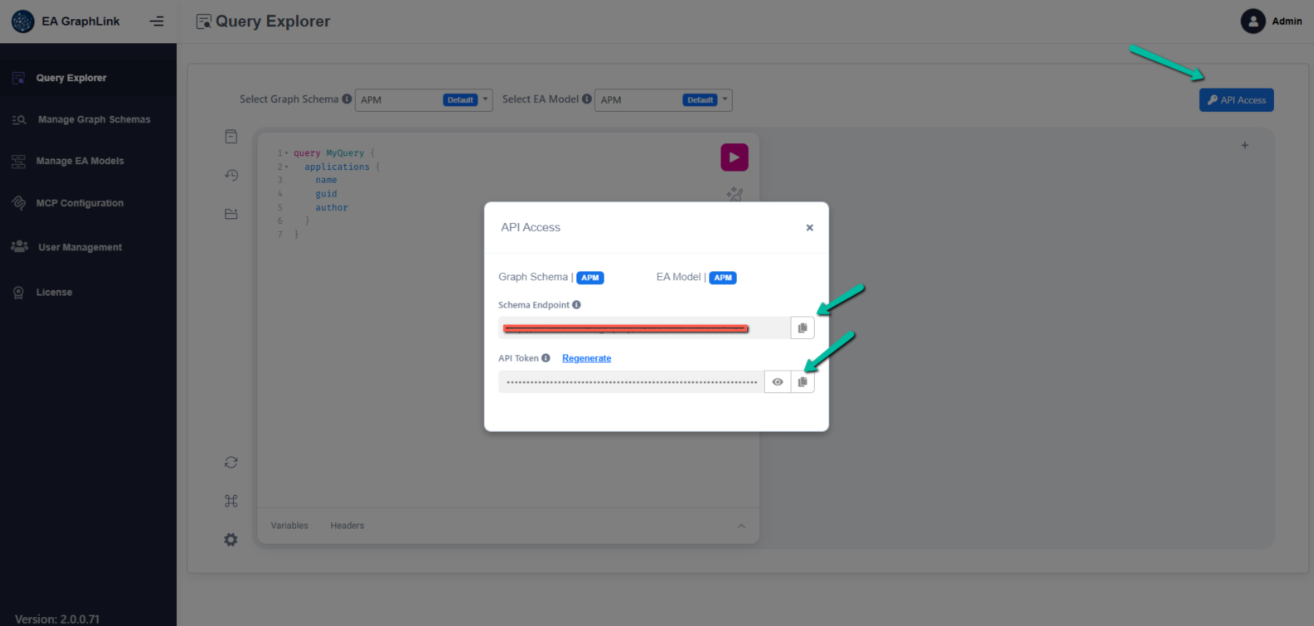
Task: Collapse the Variables panel with the chevron
Action: tap(741, 524)
